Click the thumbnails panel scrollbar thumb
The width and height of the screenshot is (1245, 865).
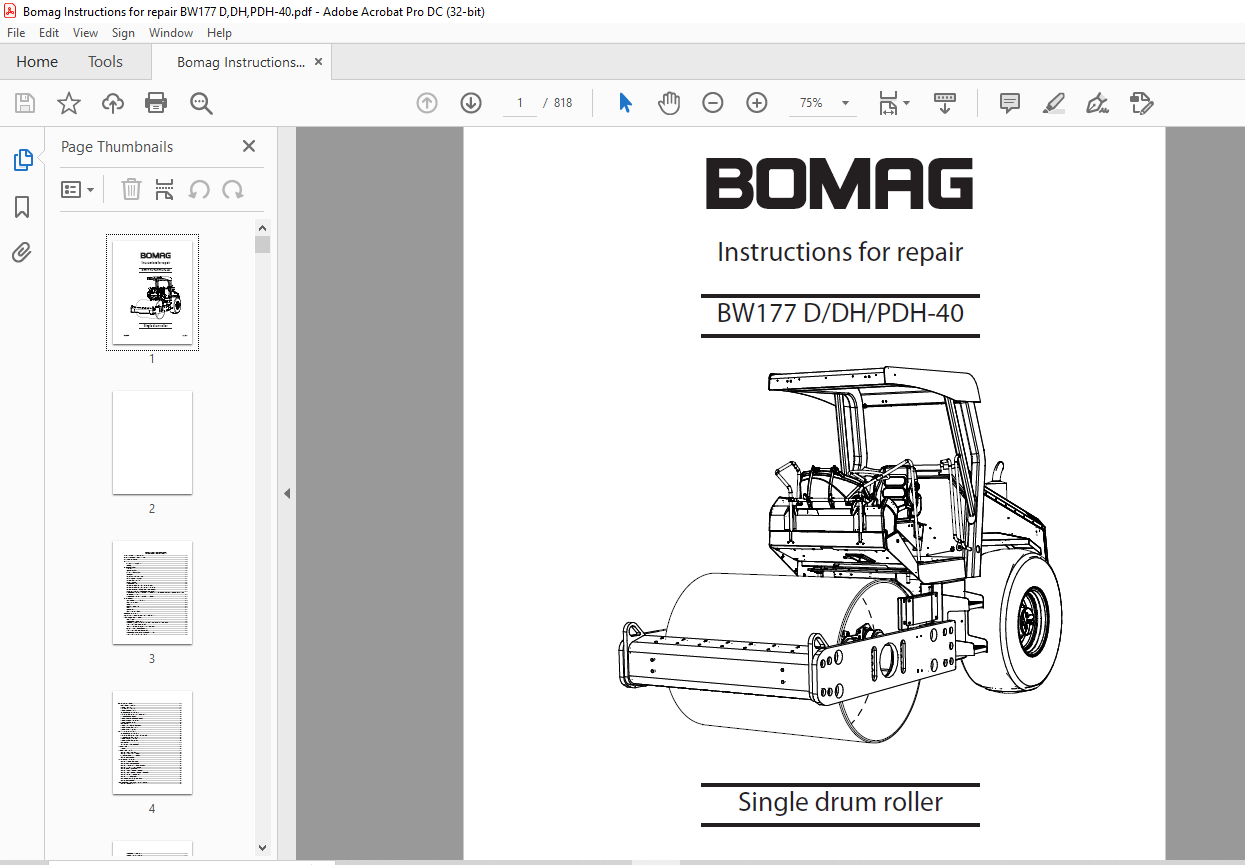tap(263, 244)
